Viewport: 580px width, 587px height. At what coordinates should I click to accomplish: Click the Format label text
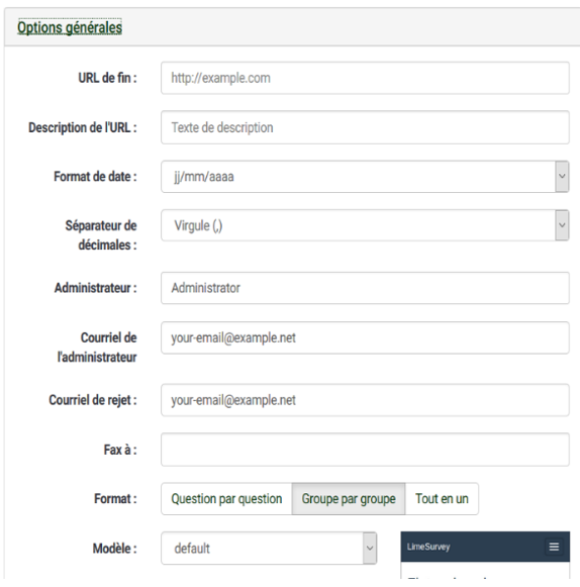[x=115, y=499]
